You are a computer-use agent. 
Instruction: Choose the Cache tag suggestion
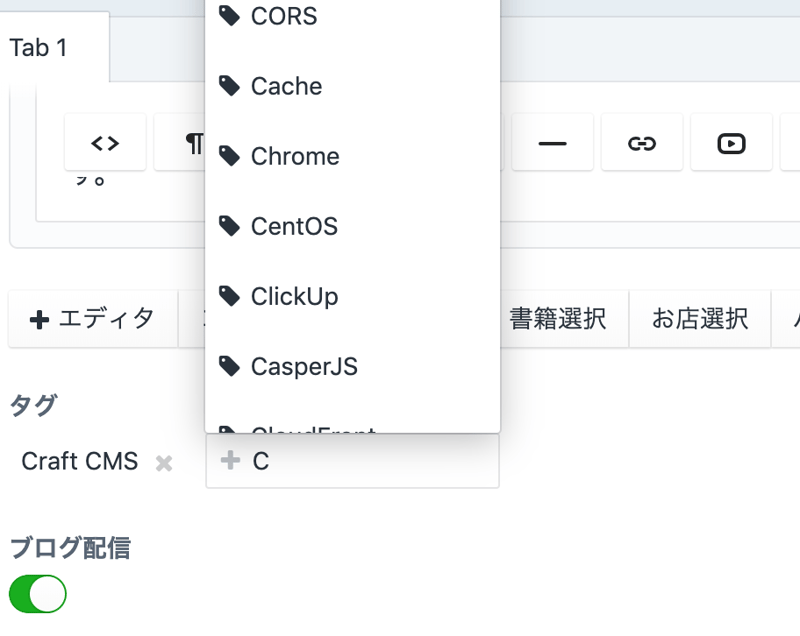(286, 86)
